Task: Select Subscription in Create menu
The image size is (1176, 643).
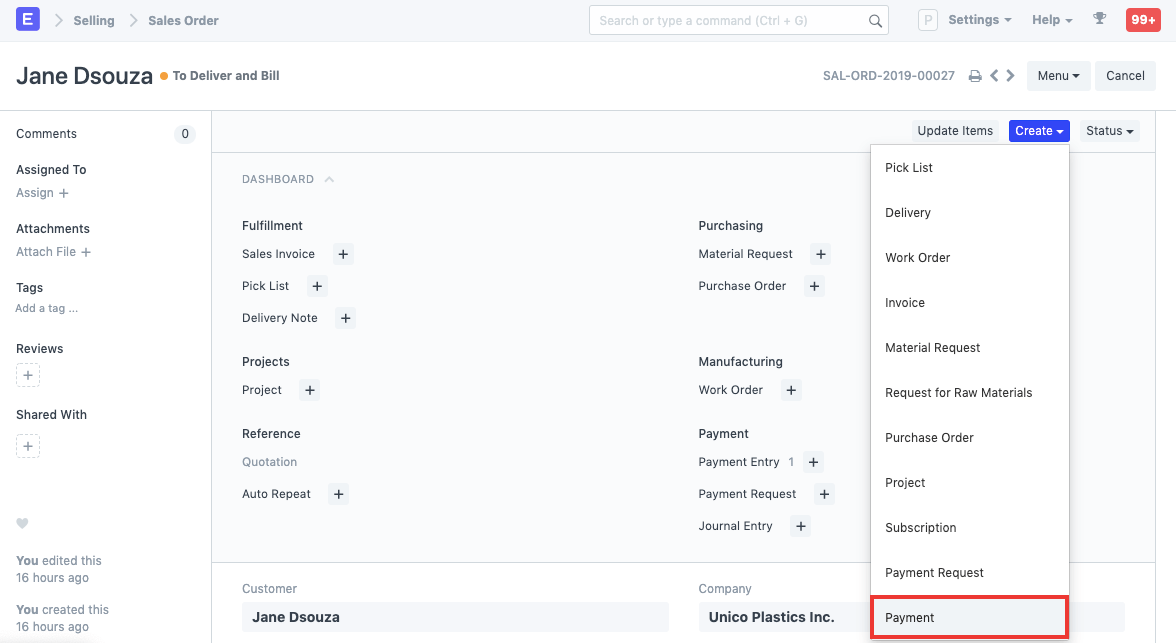Action: [970, 528]
